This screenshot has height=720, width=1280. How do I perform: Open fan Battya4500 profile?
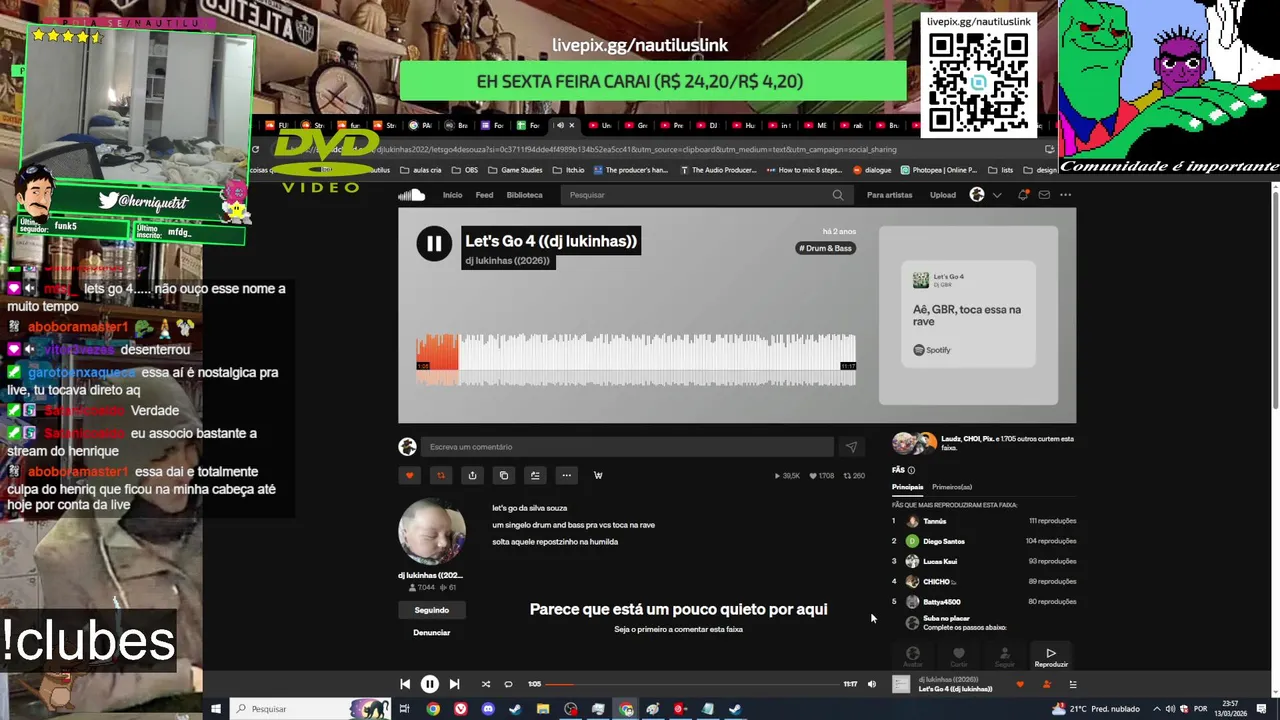point(942,601)
